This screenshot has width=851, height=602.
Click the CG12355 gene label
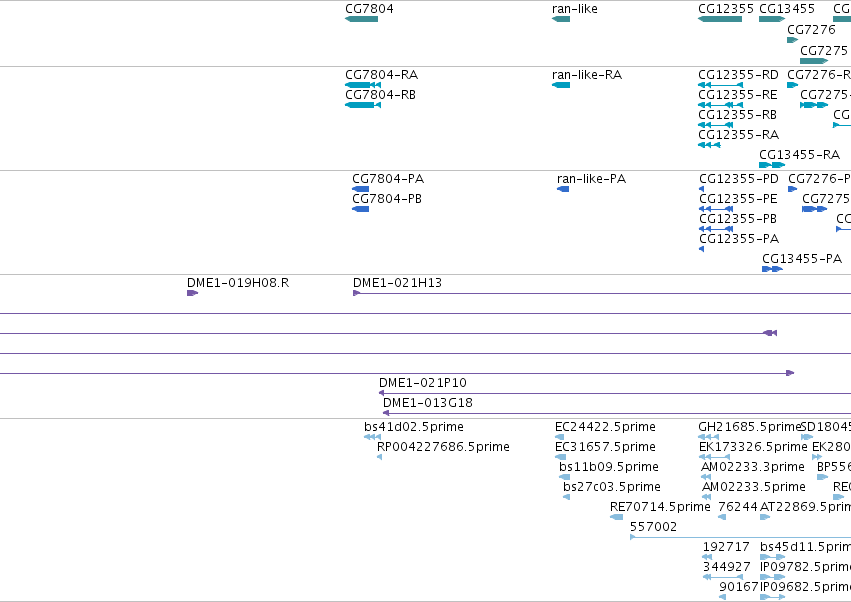tap(726, 9)
